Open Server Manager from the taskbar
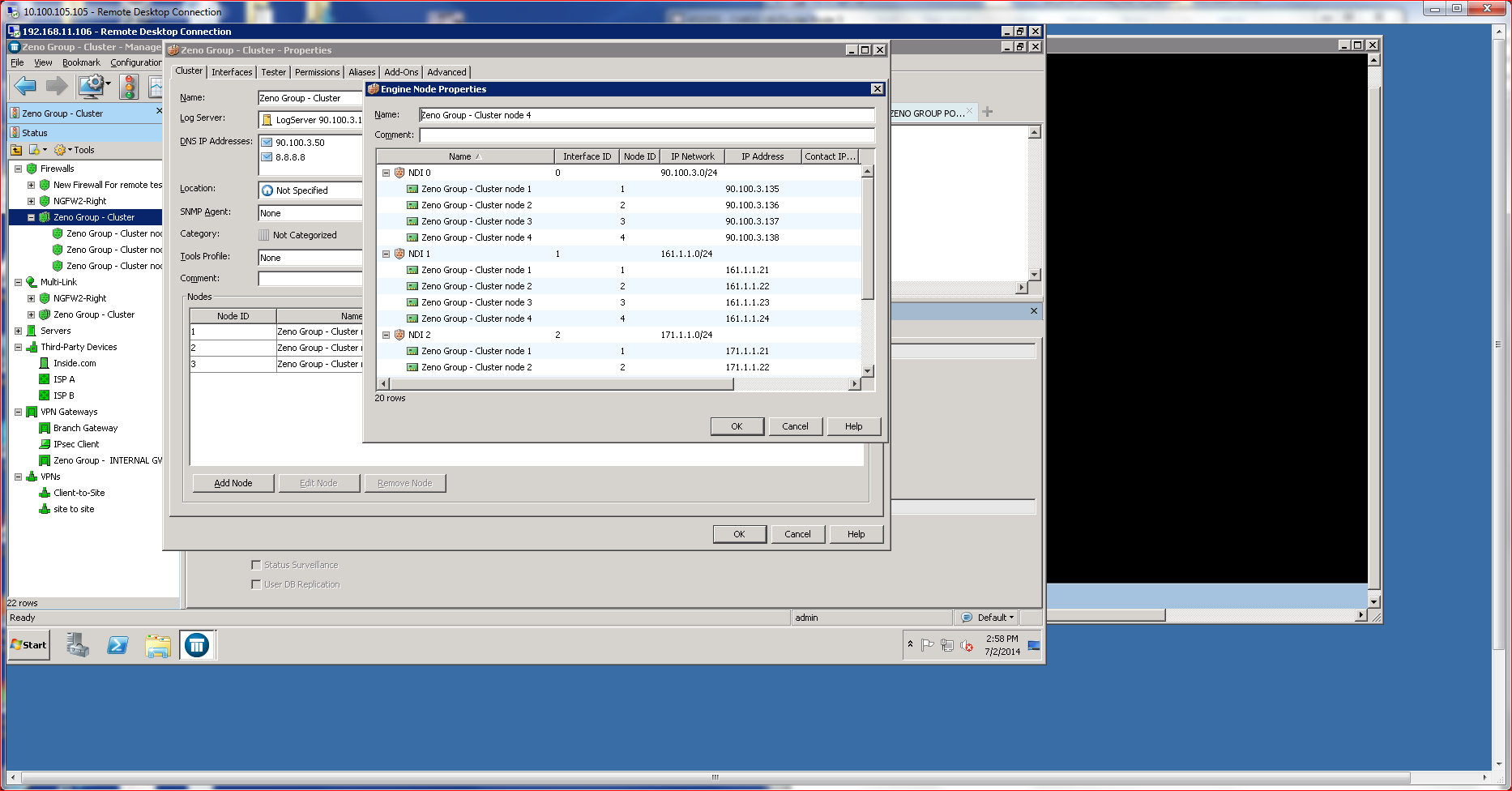The height and width of the screenshot is (791, 1512). click(x=78, y=645)
